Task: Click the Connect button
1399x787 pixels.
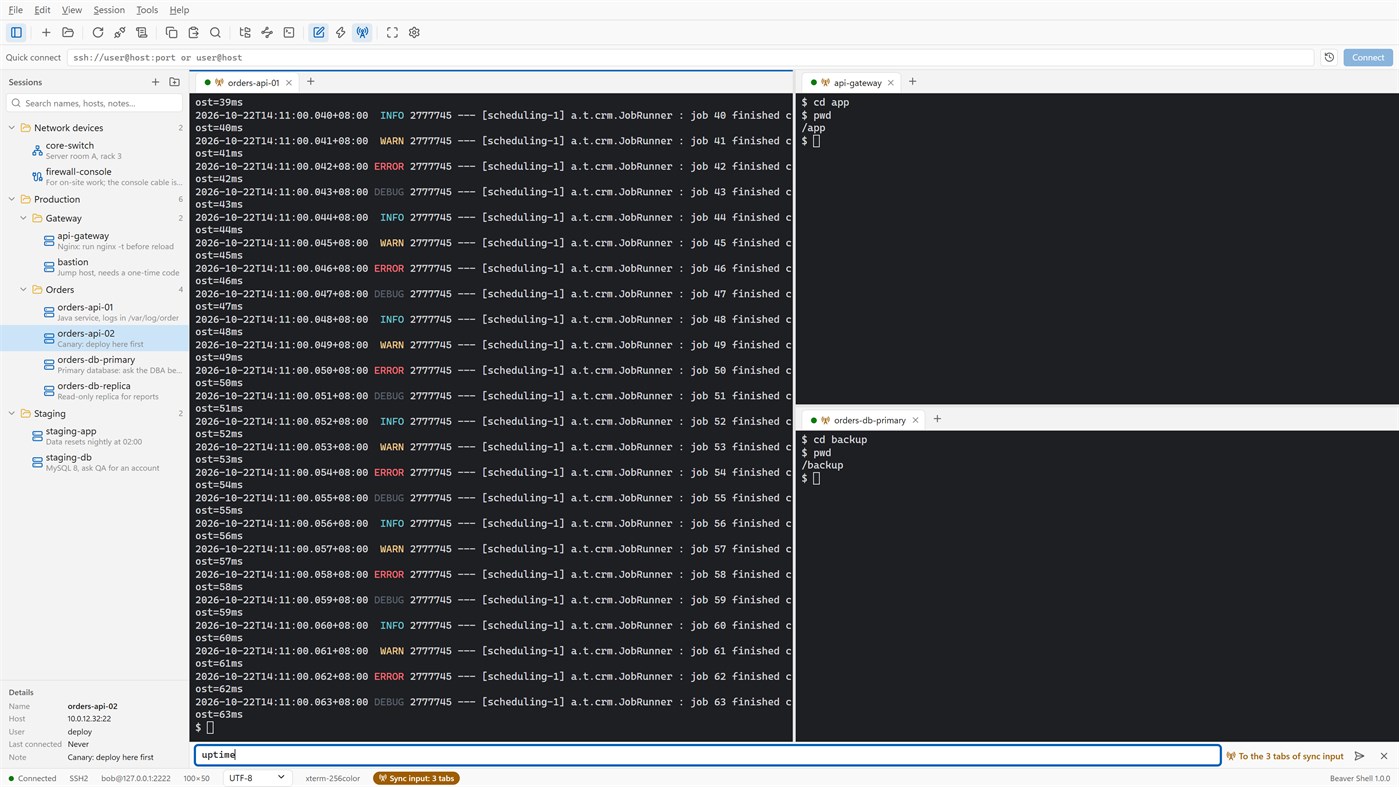Action: 1368,57
